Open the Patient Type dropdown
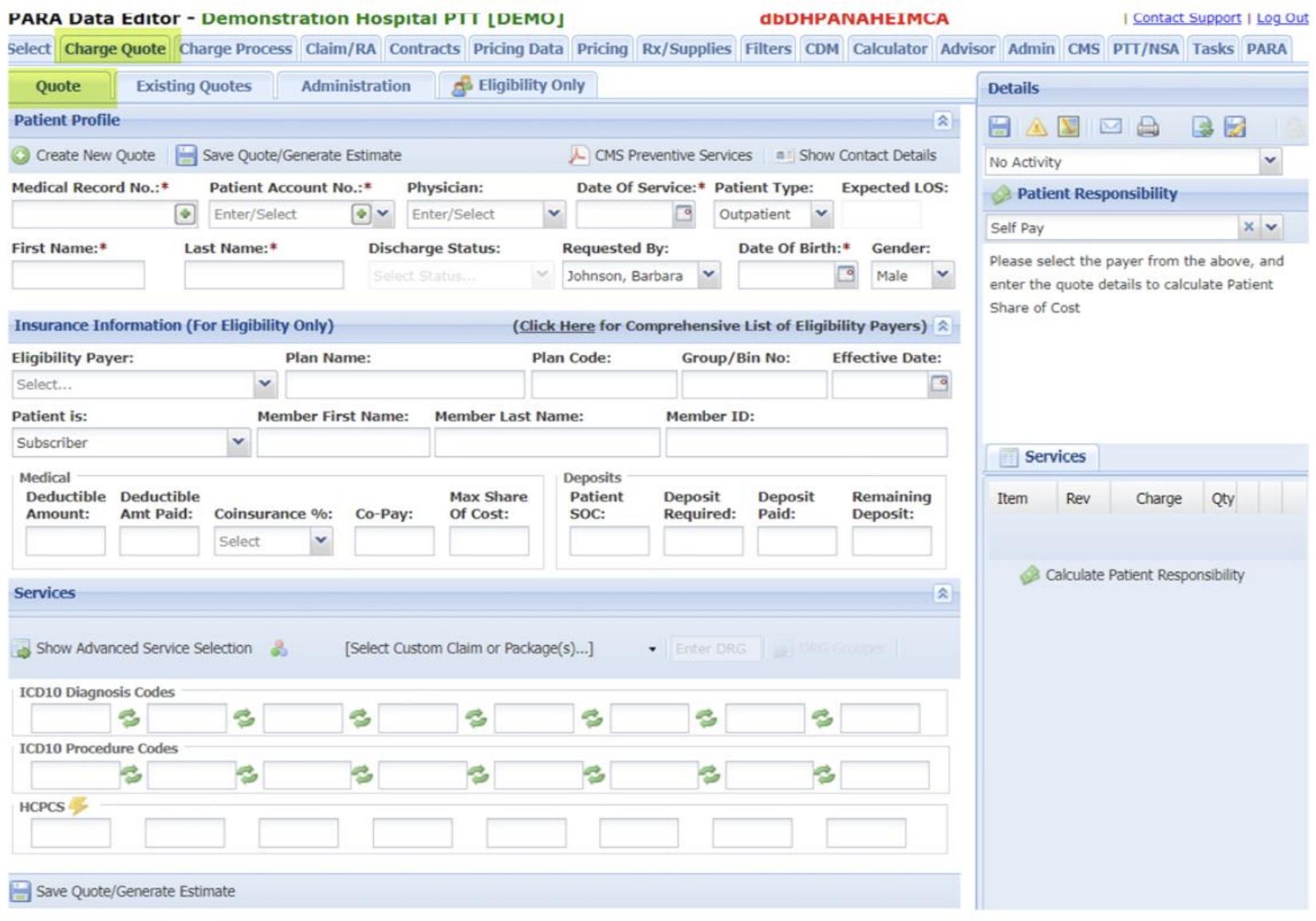The width and height of the screenshot is (1316, 921). pos(821,214)
